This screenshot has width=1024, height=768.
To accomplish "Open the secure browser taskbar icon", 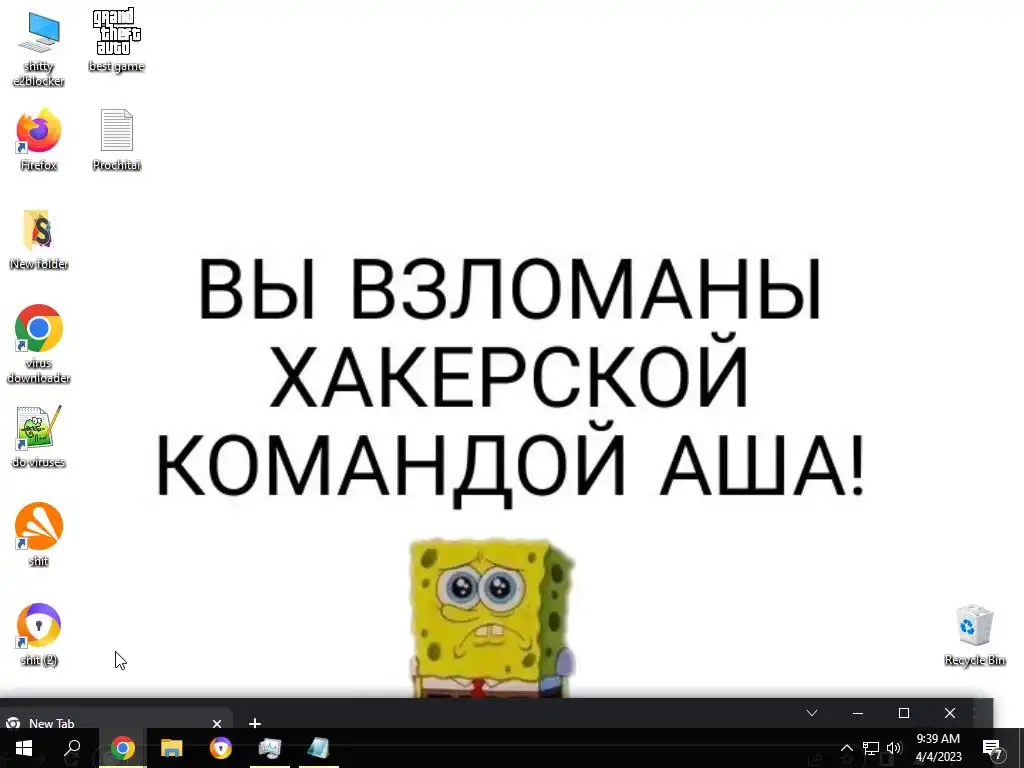I will (221, 748).
